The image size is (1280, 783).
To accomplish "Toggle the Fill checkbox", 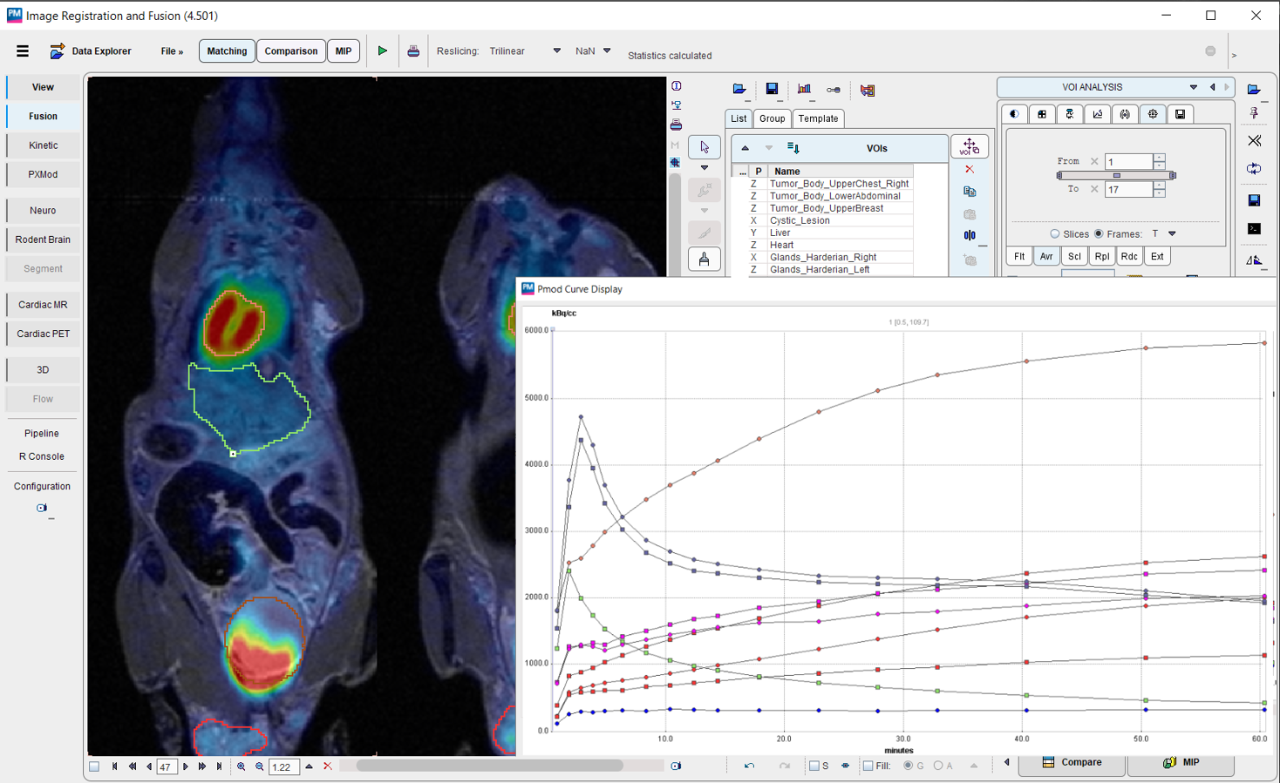I will [x=868, y=766].
